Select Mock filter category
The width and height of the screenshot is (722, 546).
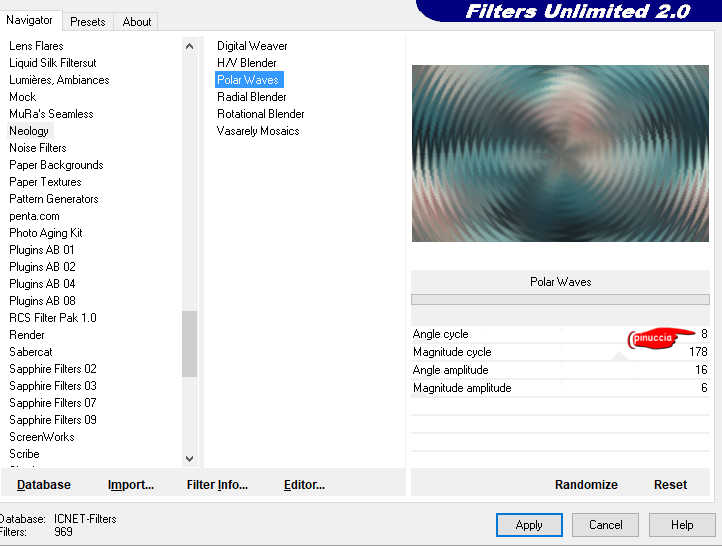tap(23, 97)
